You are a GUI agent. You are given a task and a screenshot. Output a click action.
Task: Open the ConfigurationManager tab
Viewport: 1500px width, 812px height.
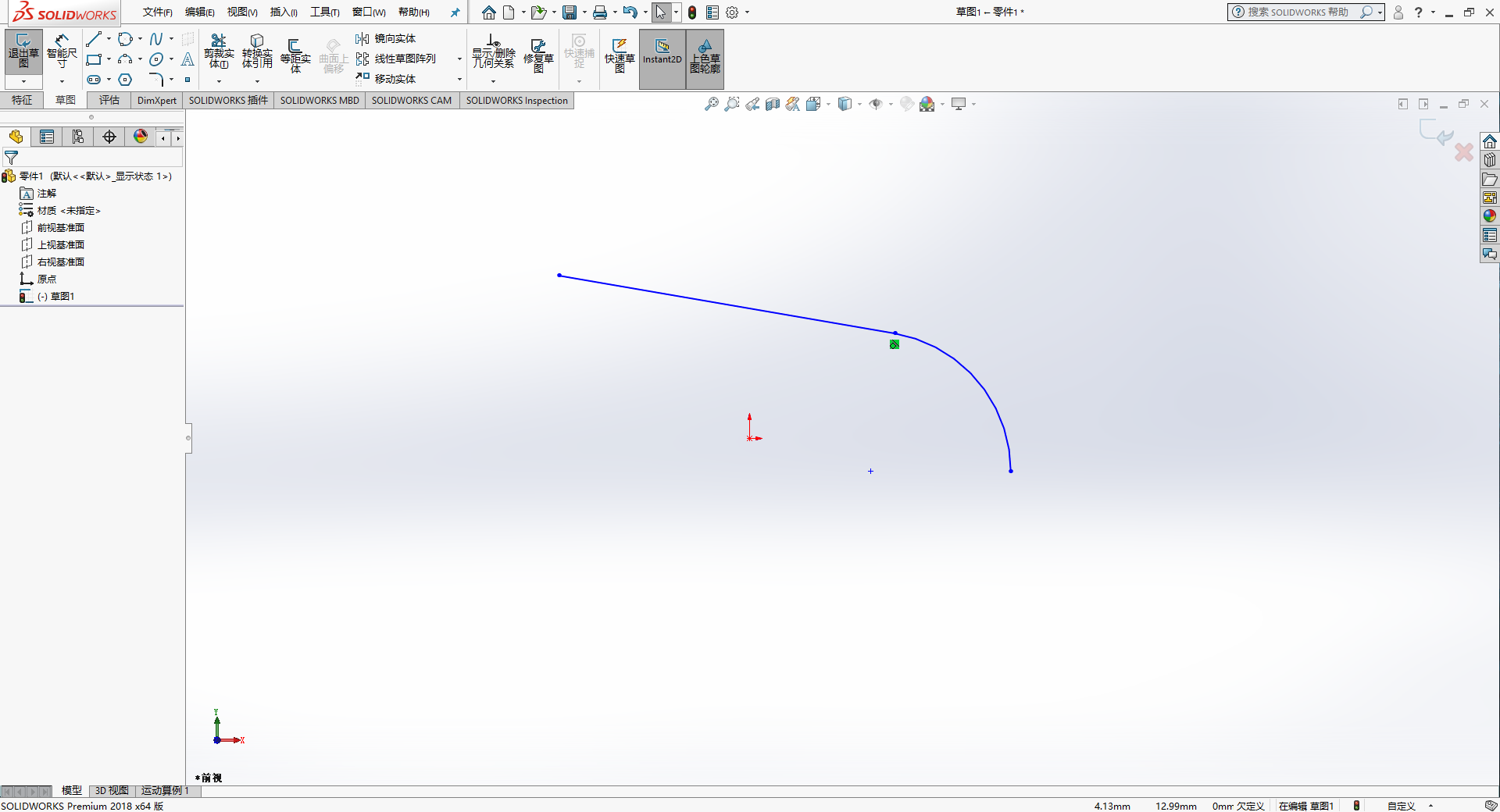pos(78,137)
